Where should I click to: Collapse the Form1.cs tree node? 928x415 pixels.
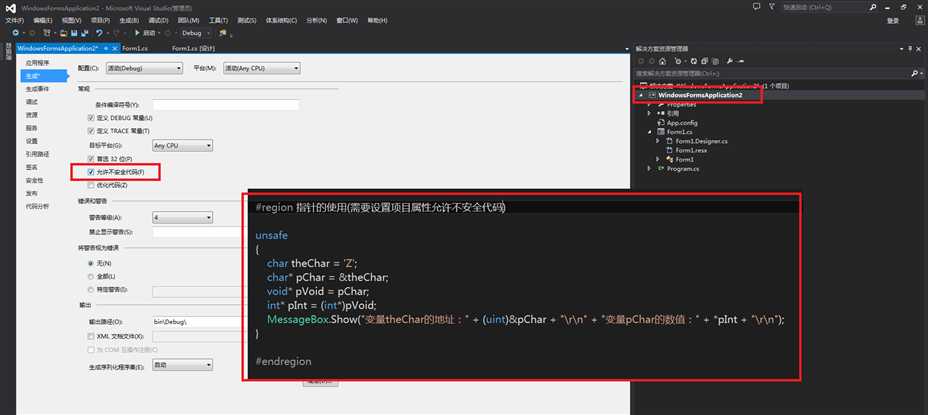click(650, 132)
